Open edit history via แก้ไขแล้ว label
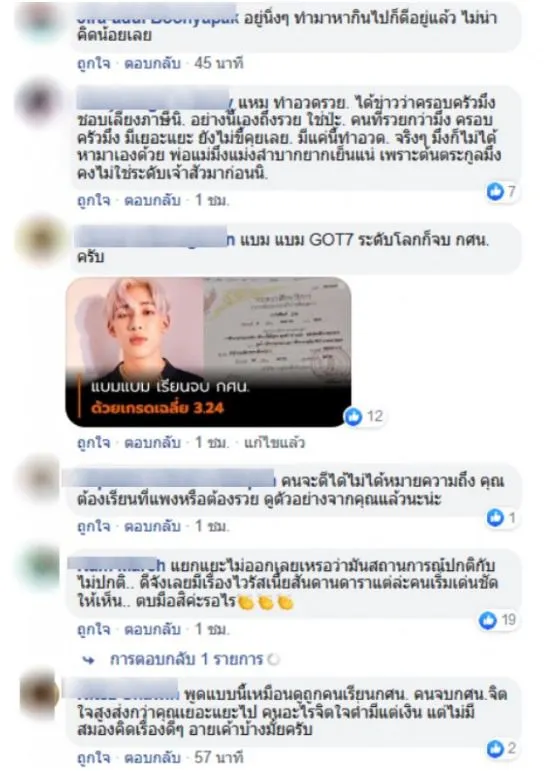556x771 pixels. [x=274, y=443]
